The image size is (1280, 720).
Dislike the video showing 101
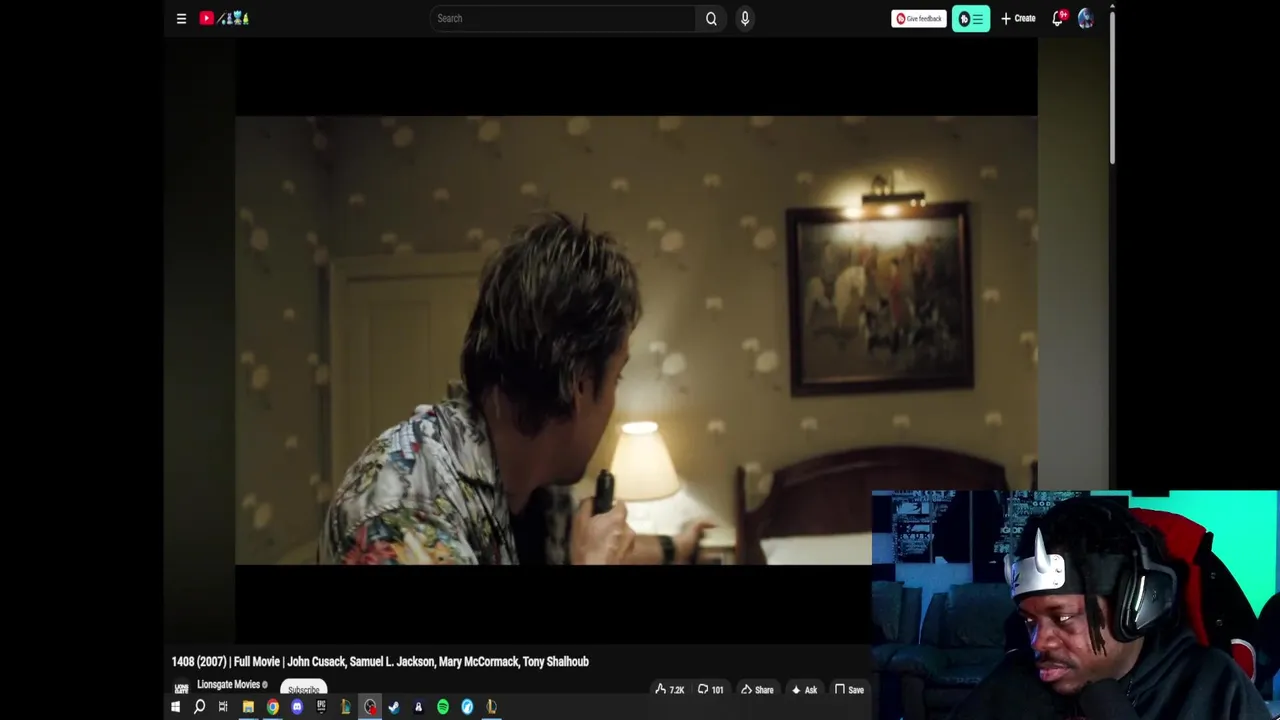coord(710,689)
